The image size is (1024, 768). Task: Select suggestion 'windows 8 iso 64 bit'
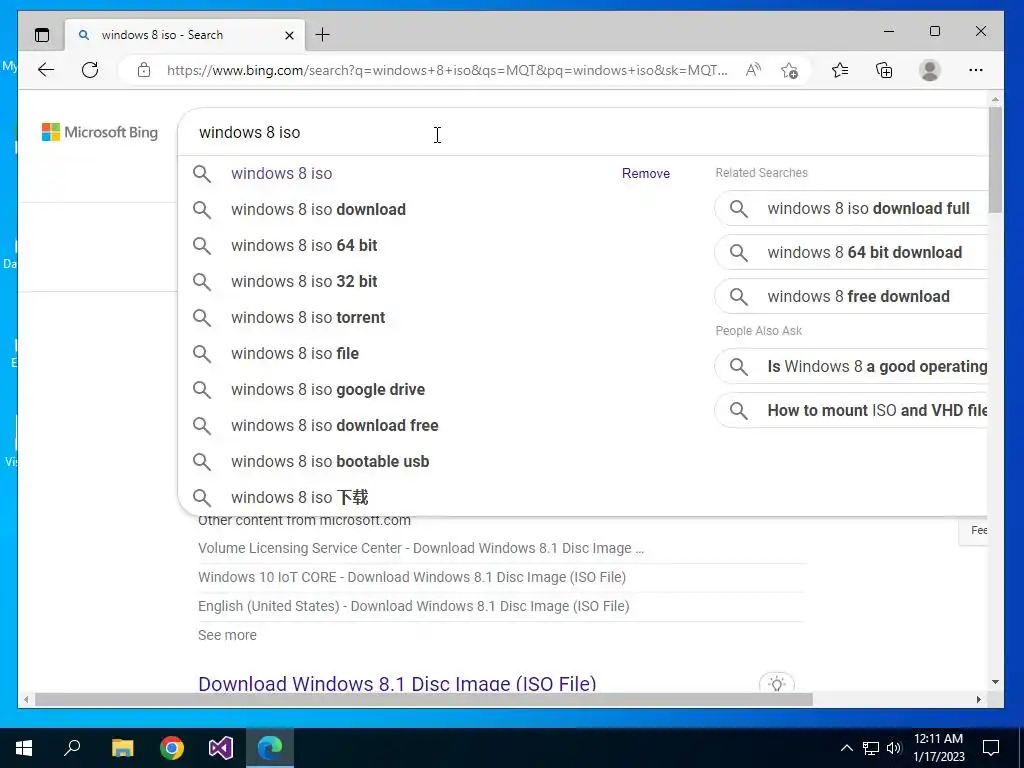pyautogui.click(x=304, y=246)
